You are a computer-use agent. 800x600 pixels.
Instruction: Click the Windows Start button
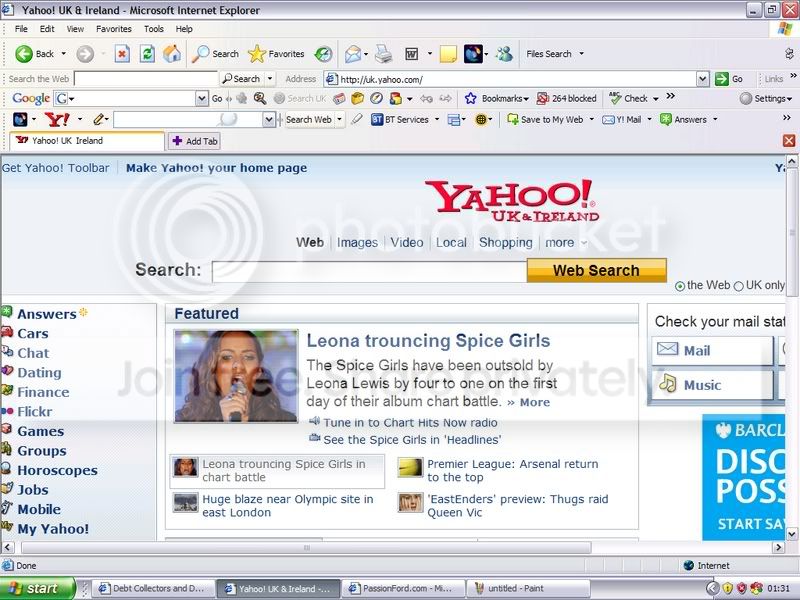34,589
